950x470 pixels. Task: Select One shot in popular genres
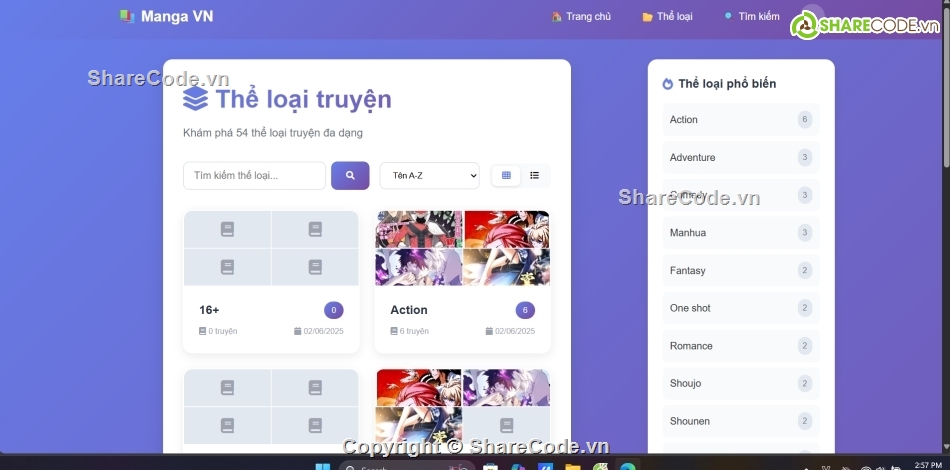pyautogui.click(x=741, y=308)
